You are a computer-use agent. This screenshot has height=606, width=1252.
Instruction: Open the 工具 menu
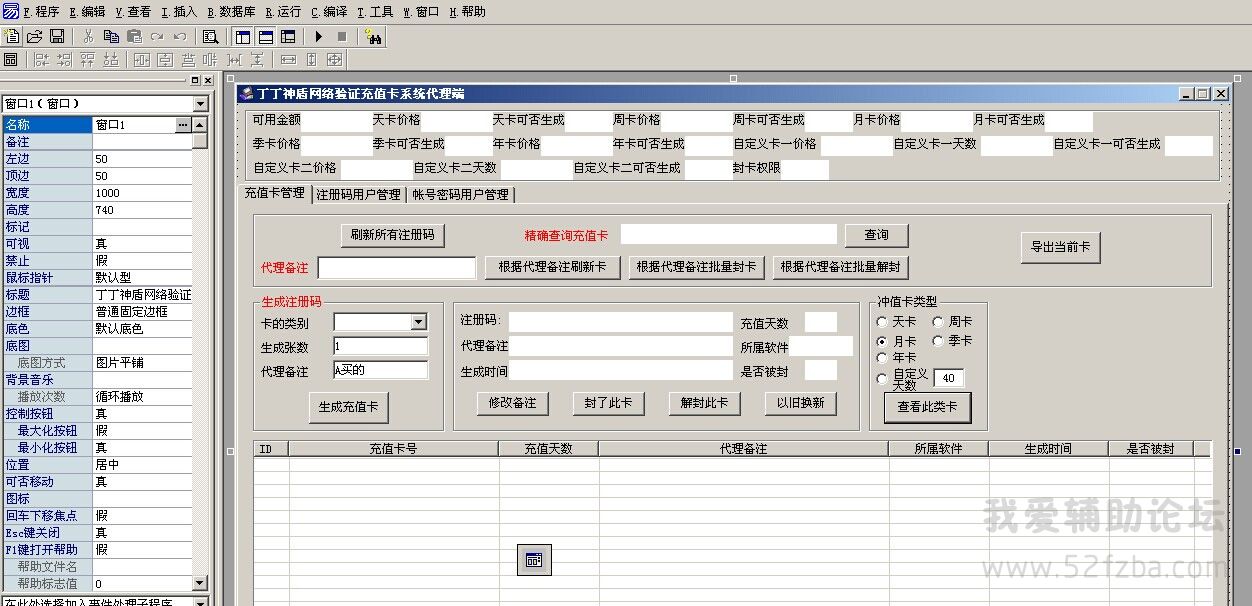point(376,12)
